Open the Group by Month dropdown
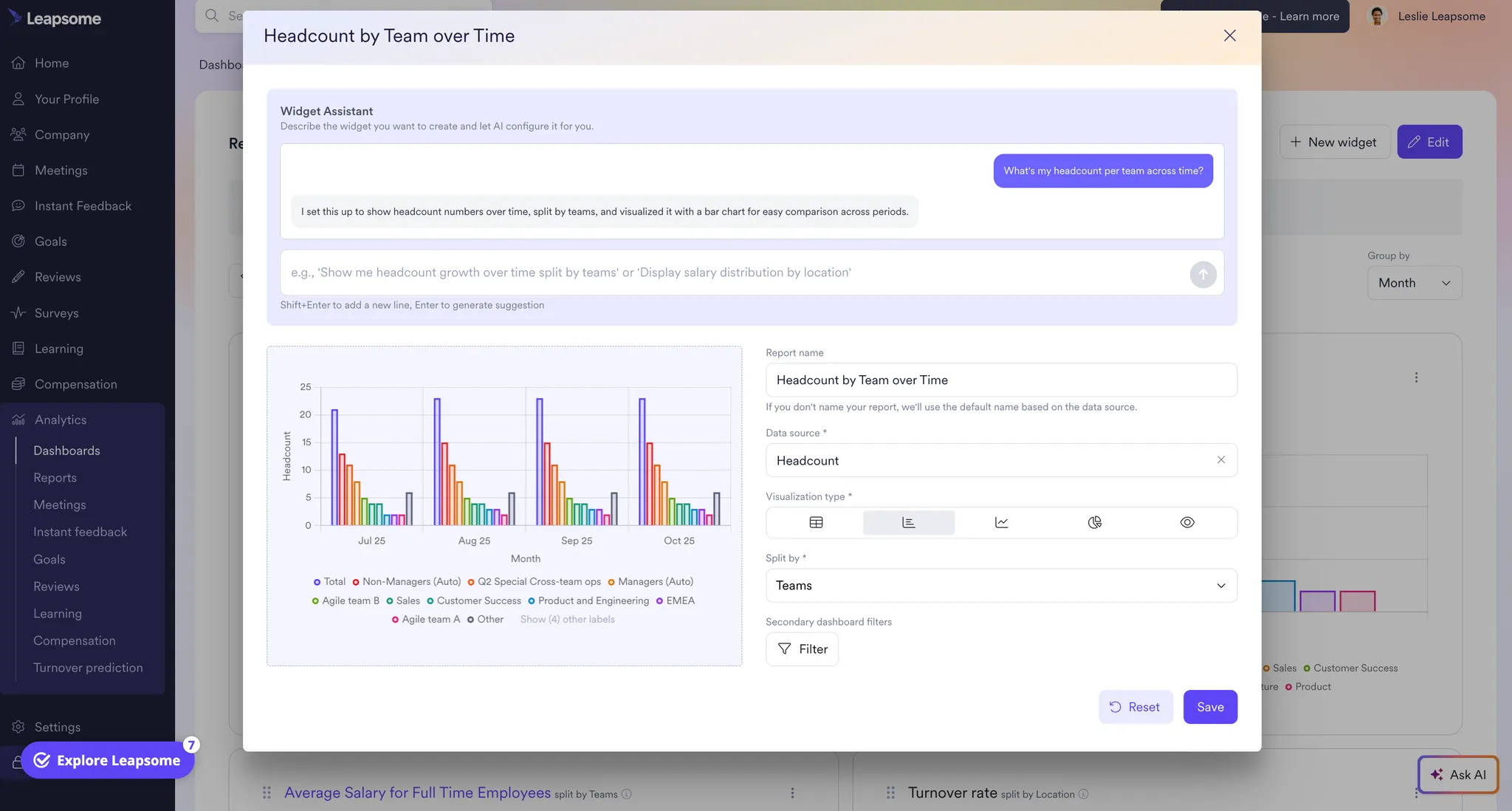The image size is (1512, 811). (x=1413, y=283)
